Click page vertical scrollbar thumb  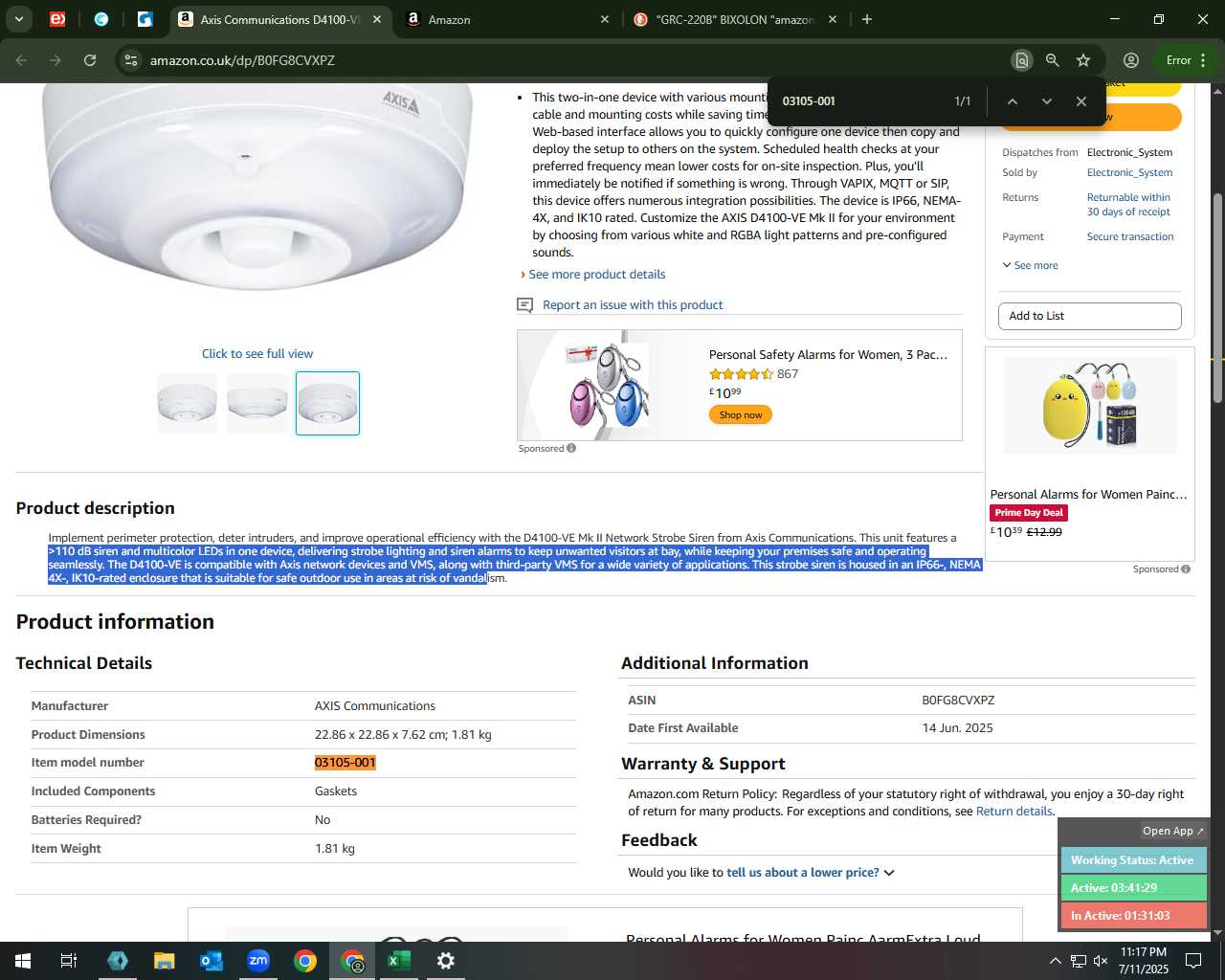(1217, 297)
